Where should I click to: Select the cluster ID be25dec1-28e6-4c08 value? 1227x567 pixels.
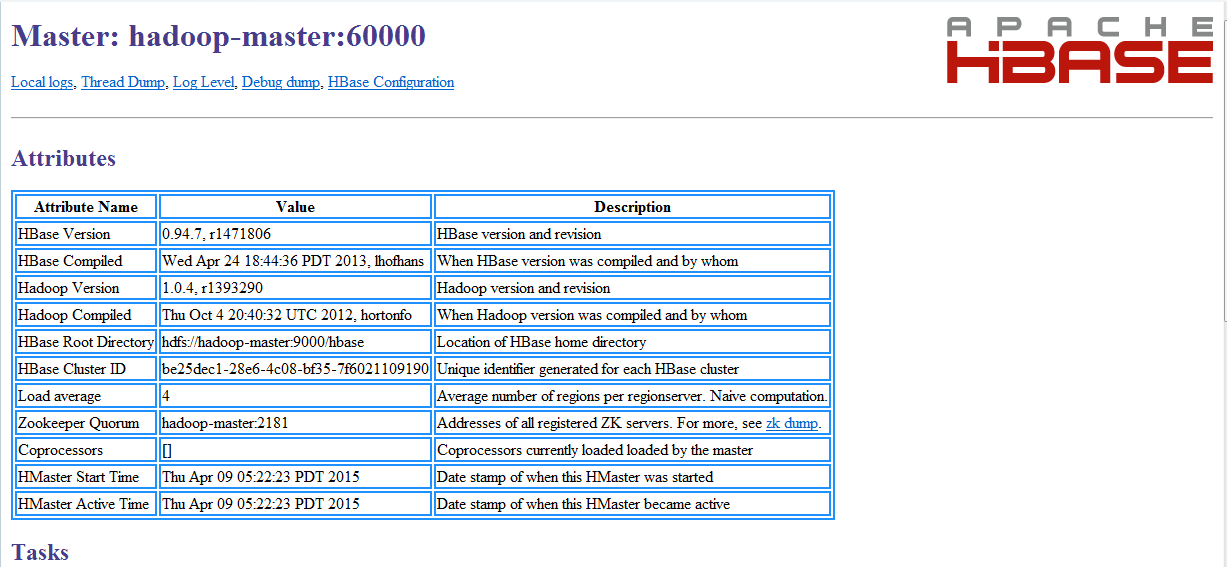pos(295,369)
